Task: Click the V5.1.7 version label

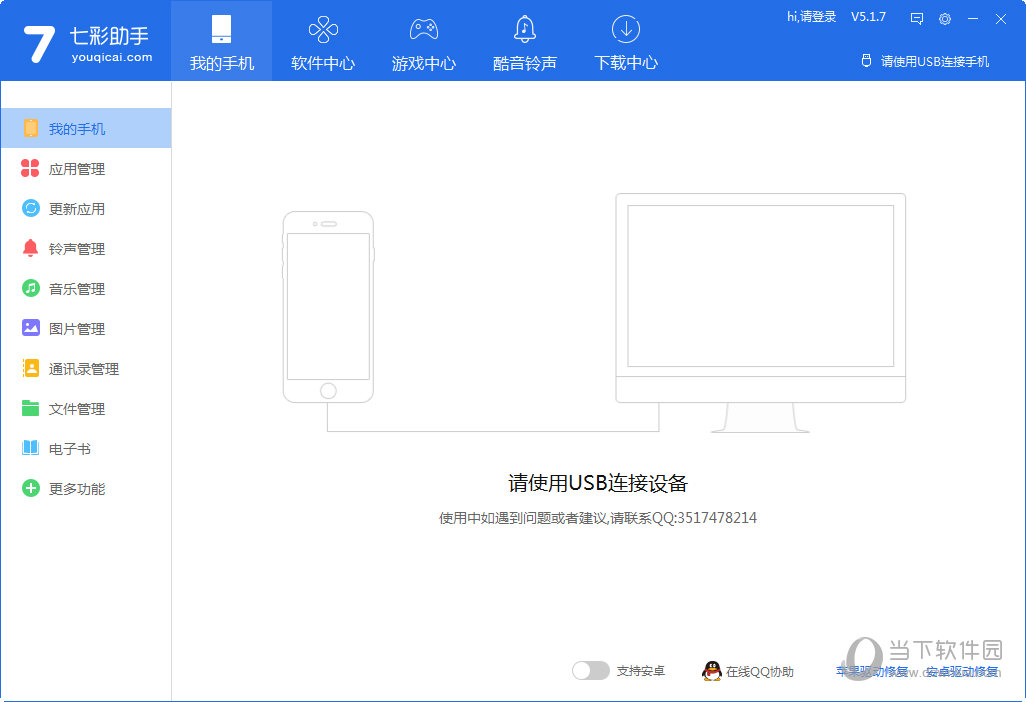Action: tap(868, 17)
